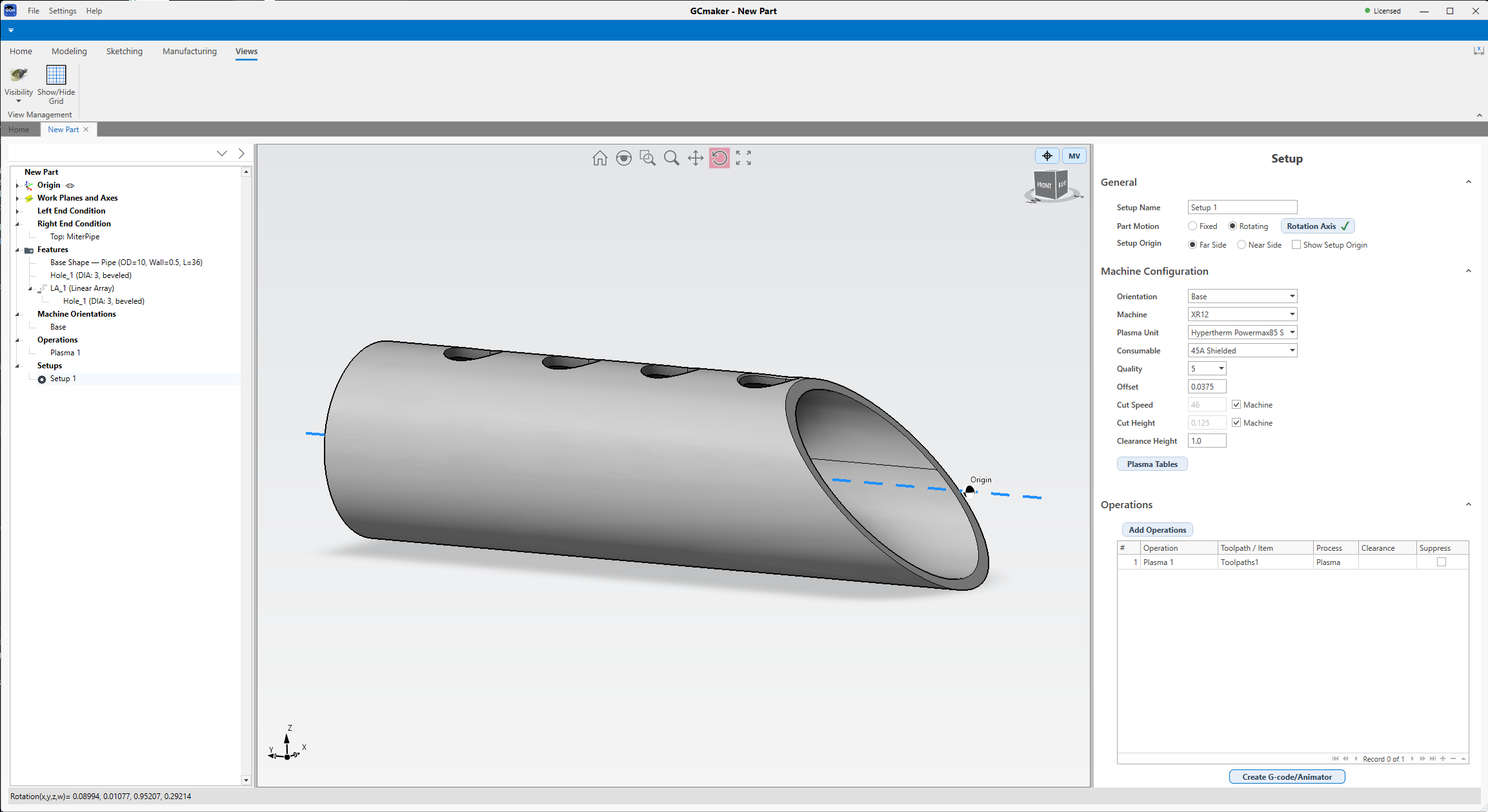Switch to the Manufacturing ribbon tab

pyautogui.click(x=190, y=52)
